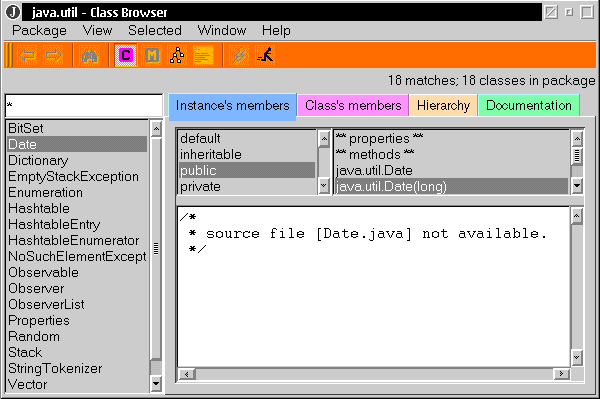Click the text lines documentation icon

(x=203, y=56)
